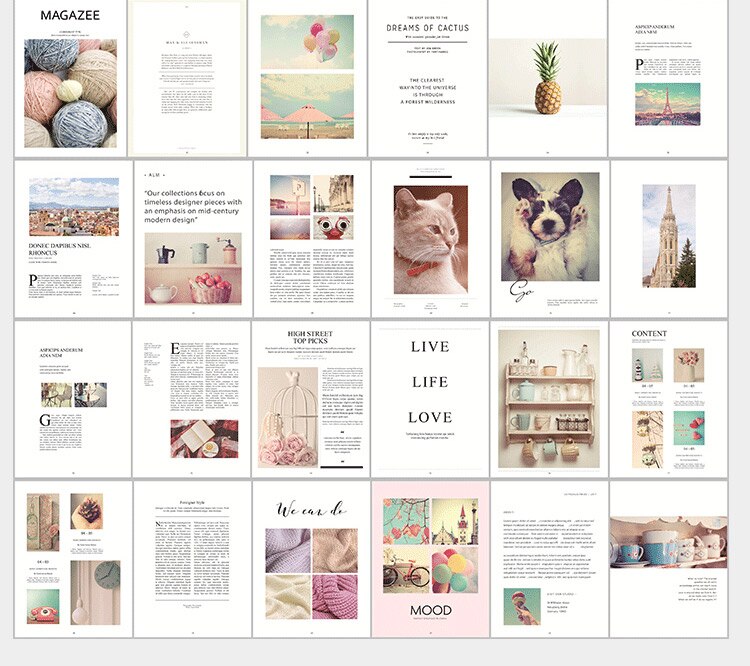Click the pink flowers vase photo on Content page
Viewport: 750px width, 666px height.
coord(689,365)
